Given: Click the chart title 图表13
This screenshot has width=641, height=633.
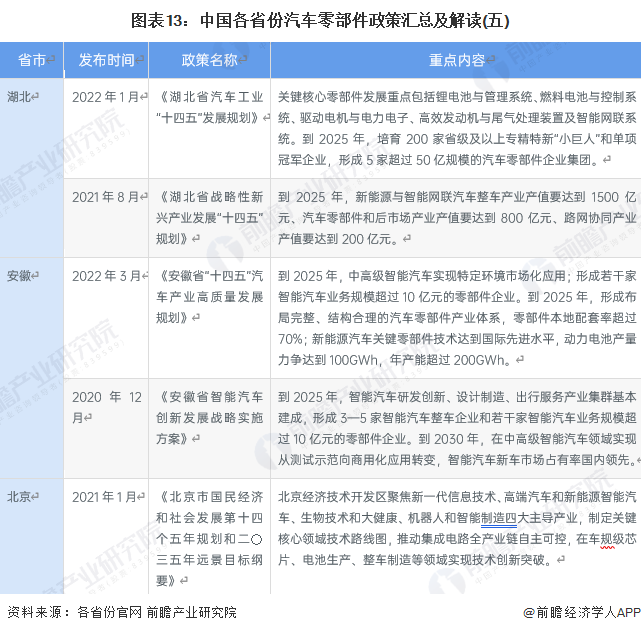Looking at the screenshot, I should click(320, 19).
